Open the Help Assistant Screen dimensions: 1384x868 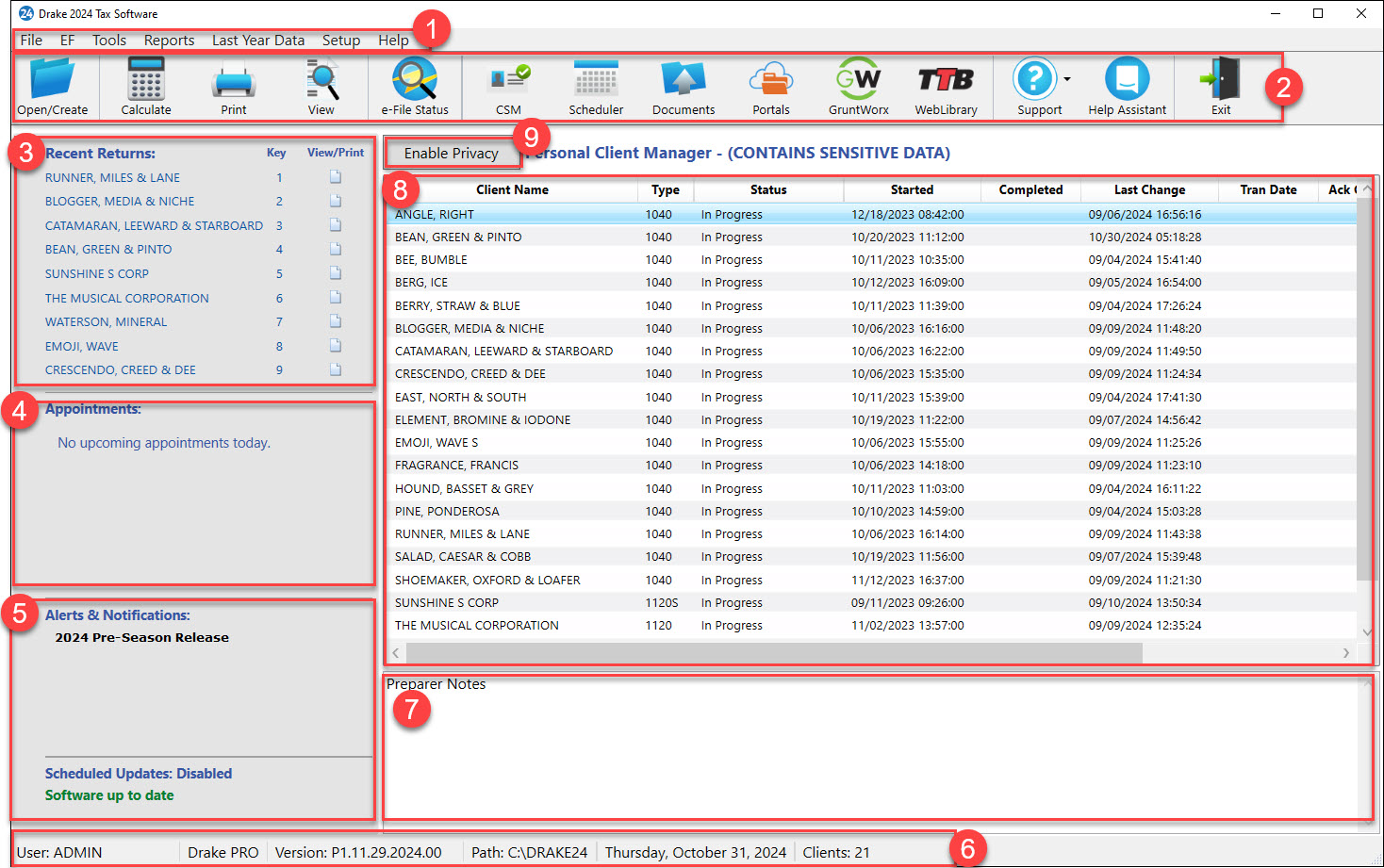click(1128, 86)
